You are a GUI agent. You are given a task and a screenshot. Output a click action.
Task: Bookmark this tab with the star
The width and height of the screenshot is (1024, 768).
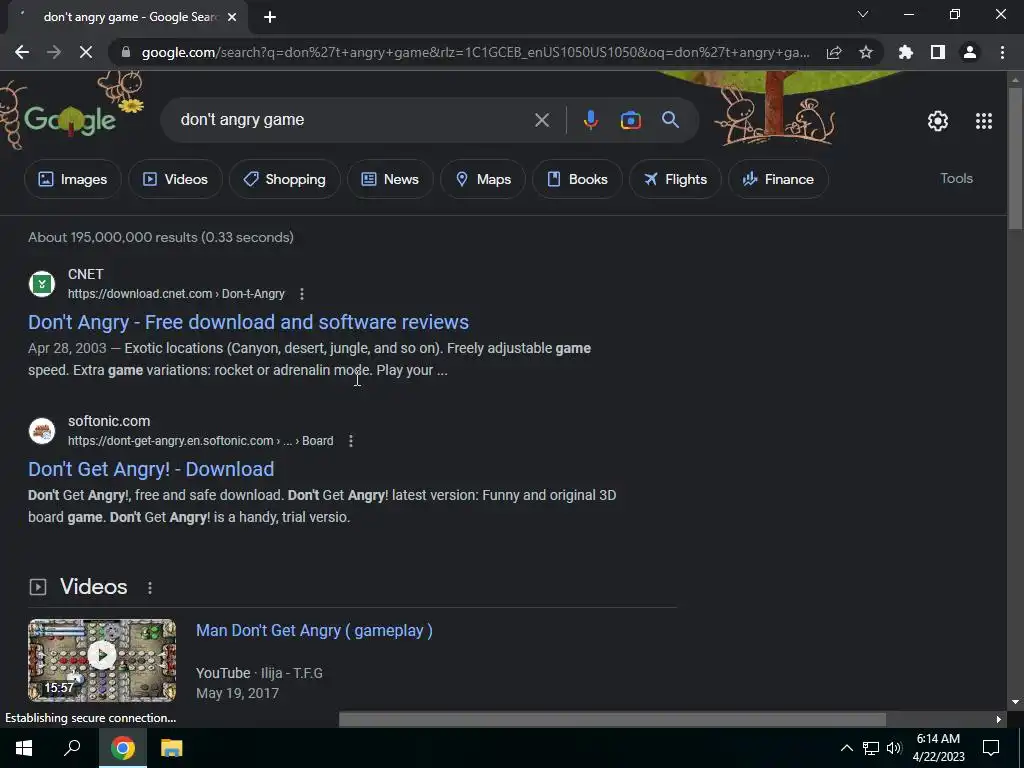[x=866, y=52]
